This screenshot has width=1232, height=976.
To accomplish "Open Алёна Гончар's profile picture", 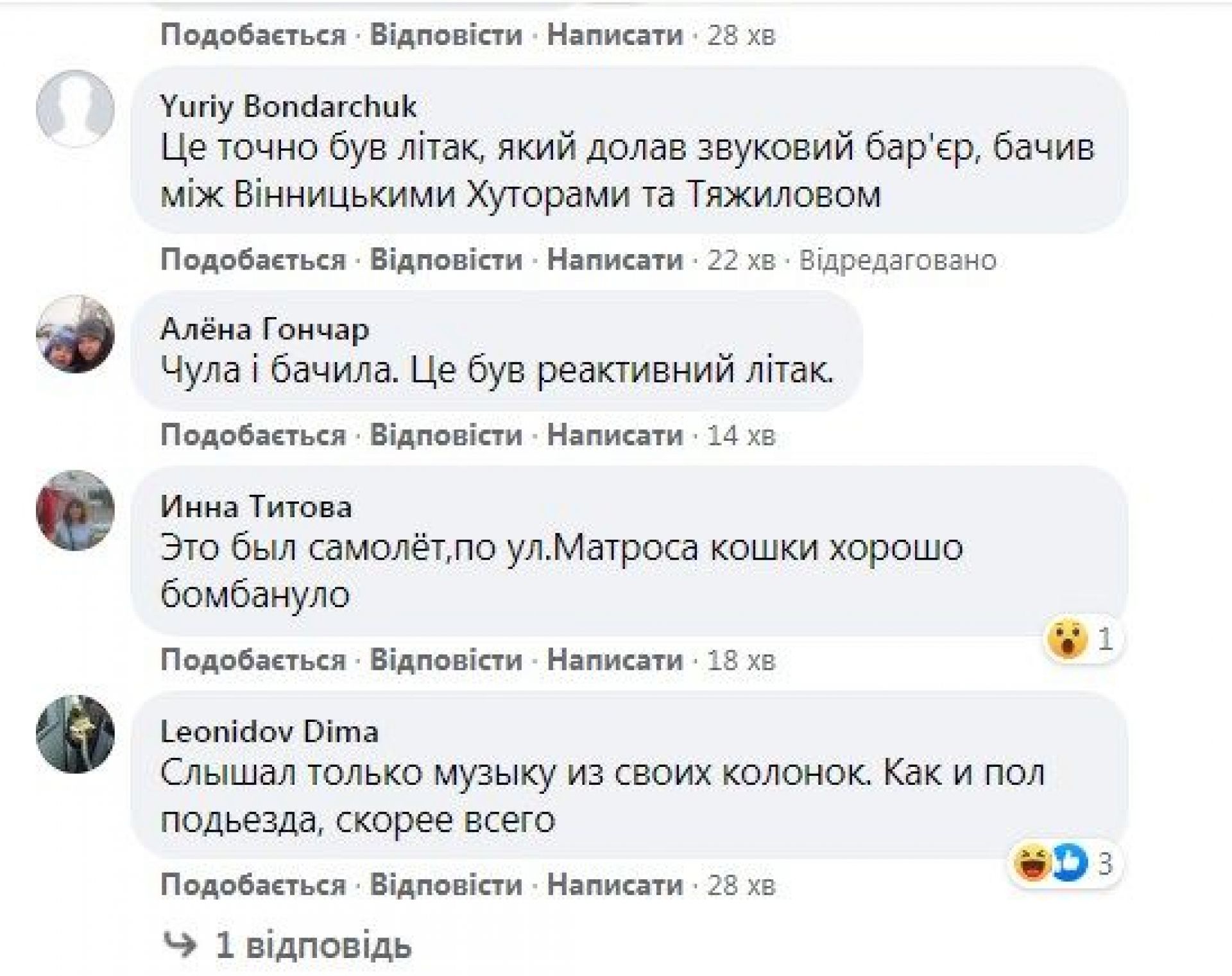I will [75, 334].
